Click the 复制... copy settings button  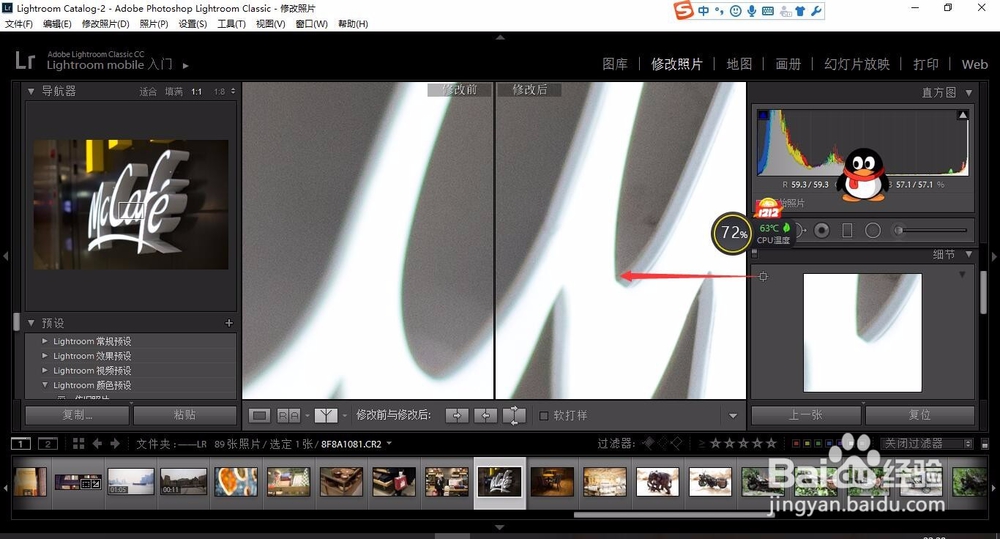[x=77, y=415]
